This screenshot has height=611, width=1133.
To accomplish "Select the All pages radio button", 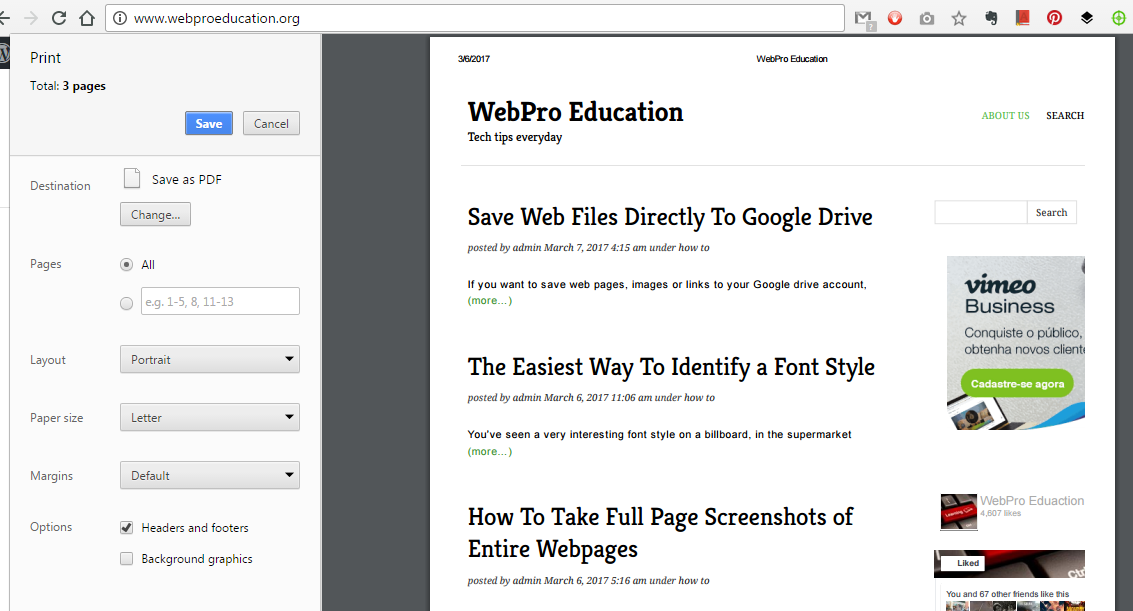I will pos(126,264).
